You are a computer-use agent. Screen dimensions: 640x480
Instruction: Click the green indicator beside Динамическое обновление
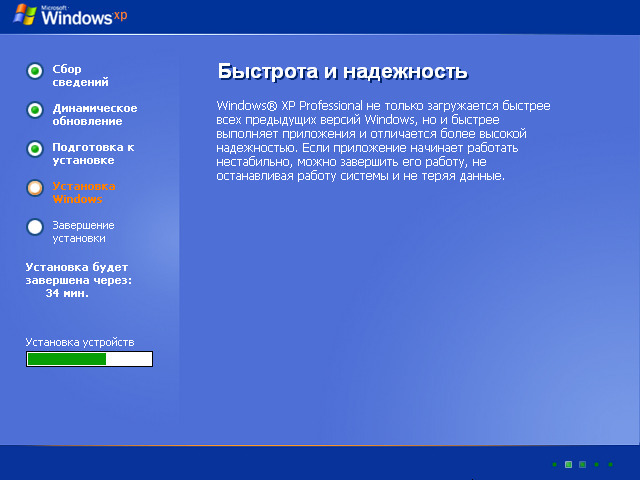35,110
